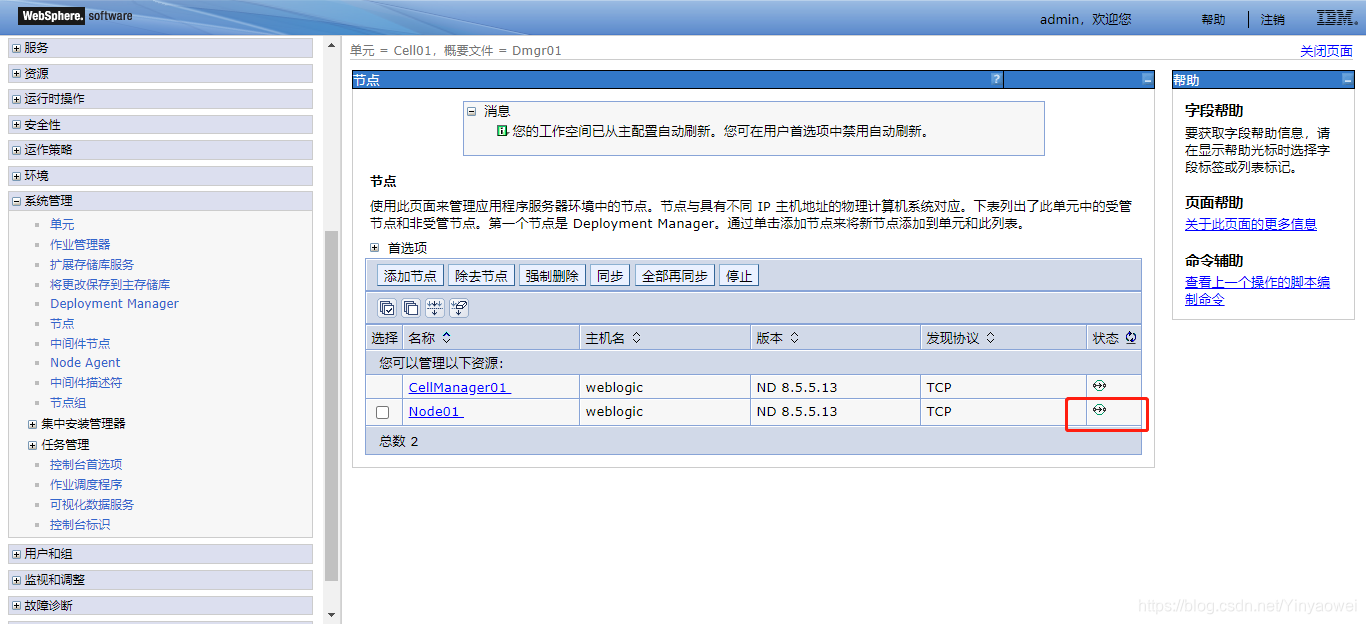The height and width of the screenshot is (624, 1366).
Task: Click the 添加节点 button
Action: 410,276
